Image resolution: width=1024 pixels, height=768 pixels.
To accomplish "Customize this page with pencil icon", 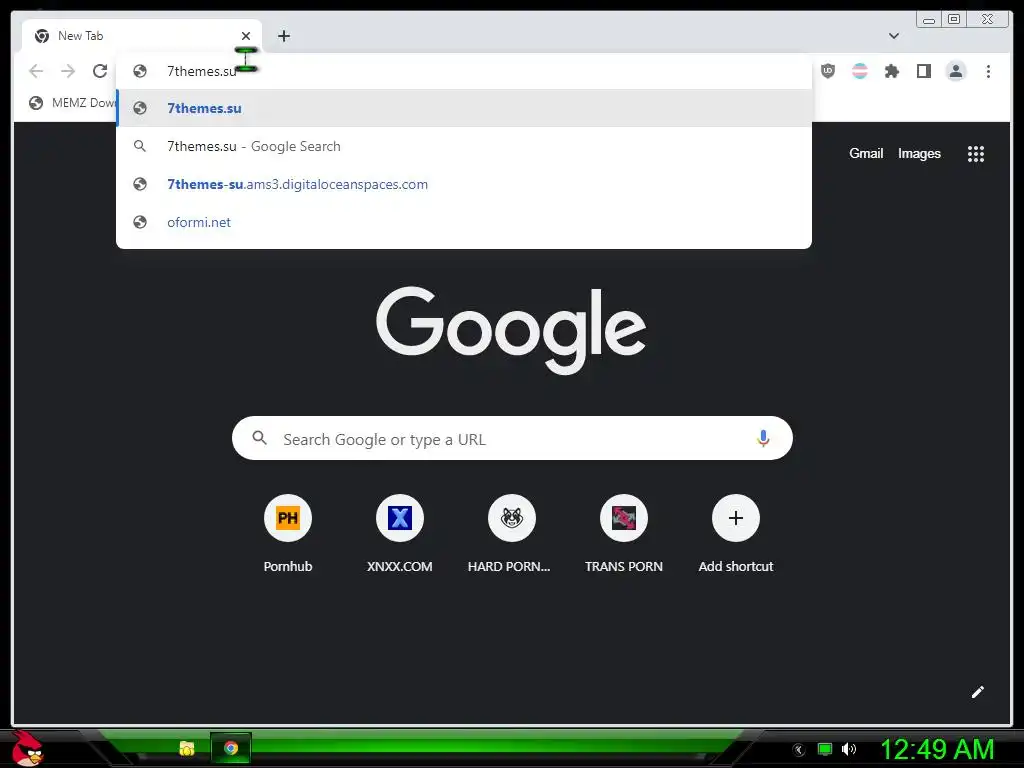I will pos(977,692).
